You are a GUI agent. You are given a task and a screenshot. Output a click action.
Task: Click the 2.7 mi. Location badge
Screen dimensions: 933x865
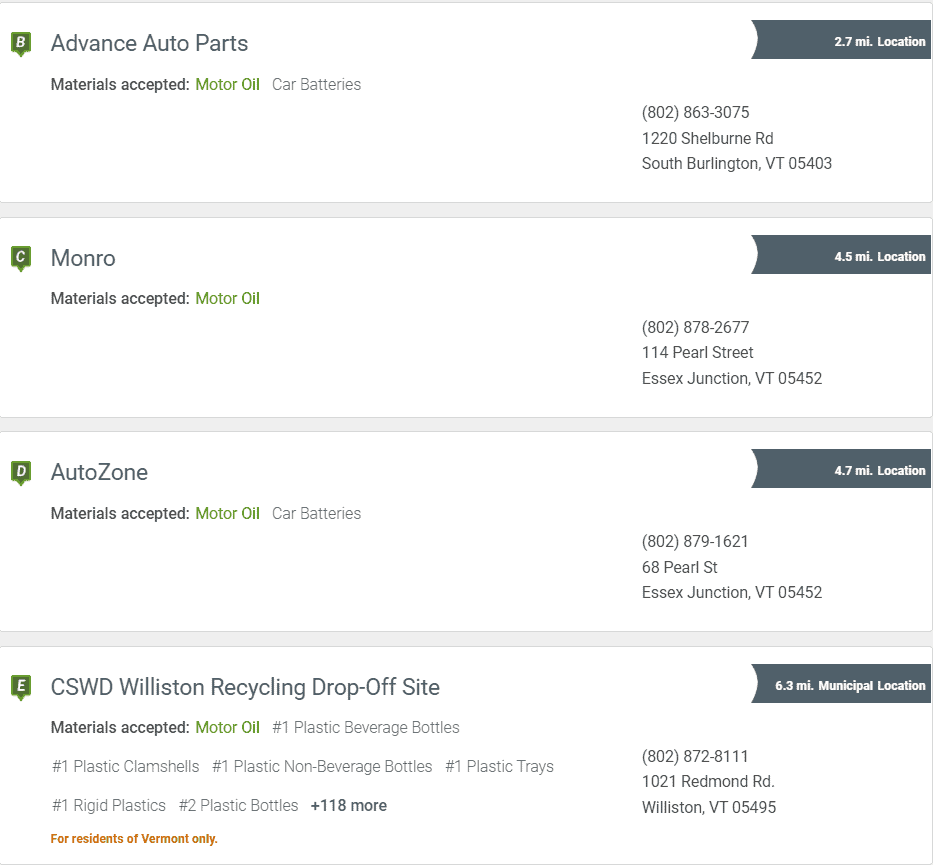tap(845, 41)
